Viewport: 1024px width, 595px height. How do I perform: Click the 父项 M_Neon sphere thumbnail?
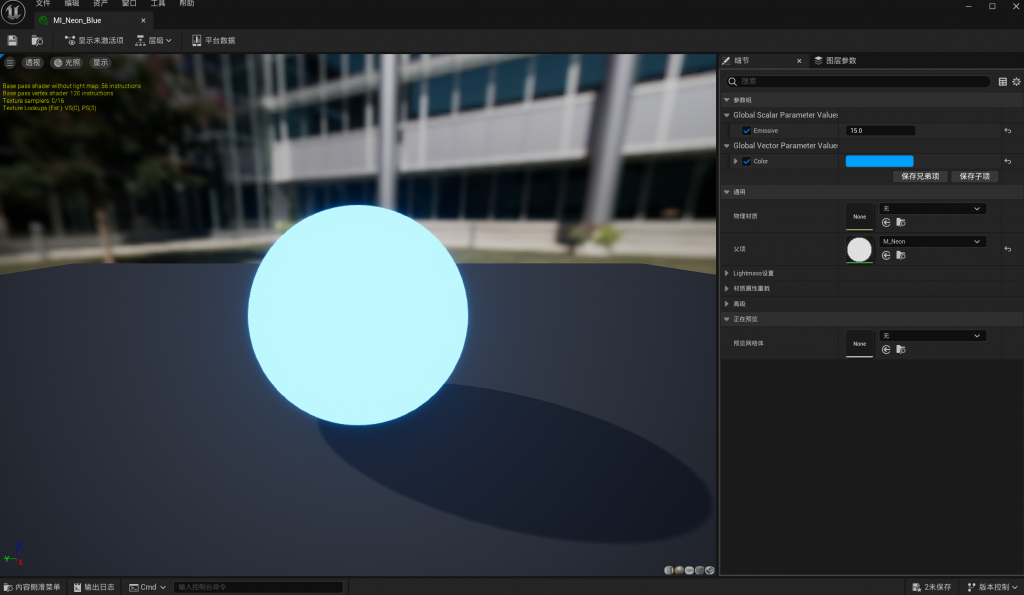point(859,249)
